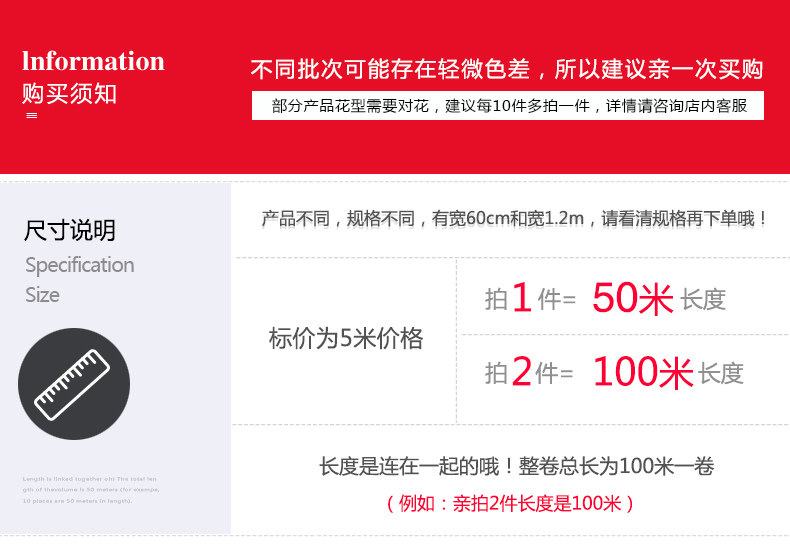Click the 整卷总长为100米一卷 sentence
The width and height of the screenshot is (790, 551).
click(516, 466)
